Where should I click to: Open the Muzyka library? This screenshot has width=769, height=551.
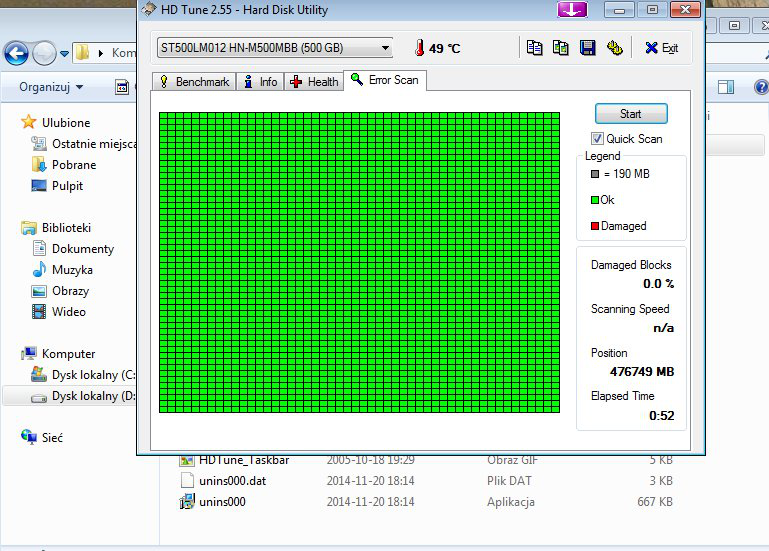tap(72, 270)
